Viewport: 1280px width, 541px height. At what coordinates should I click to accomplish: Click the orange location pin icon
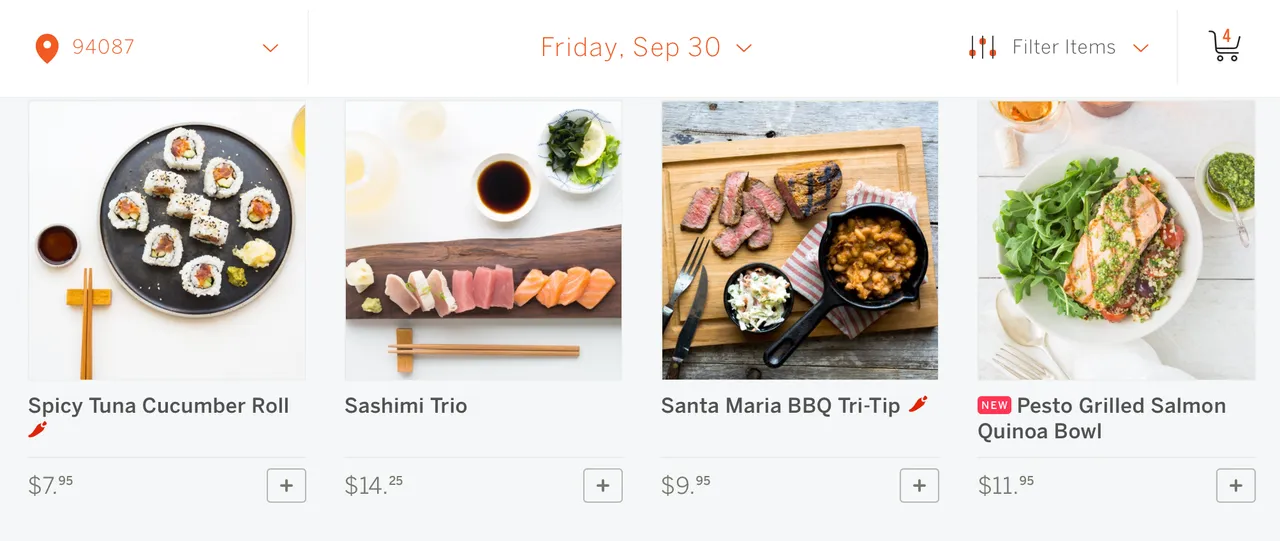pos(47,48)
